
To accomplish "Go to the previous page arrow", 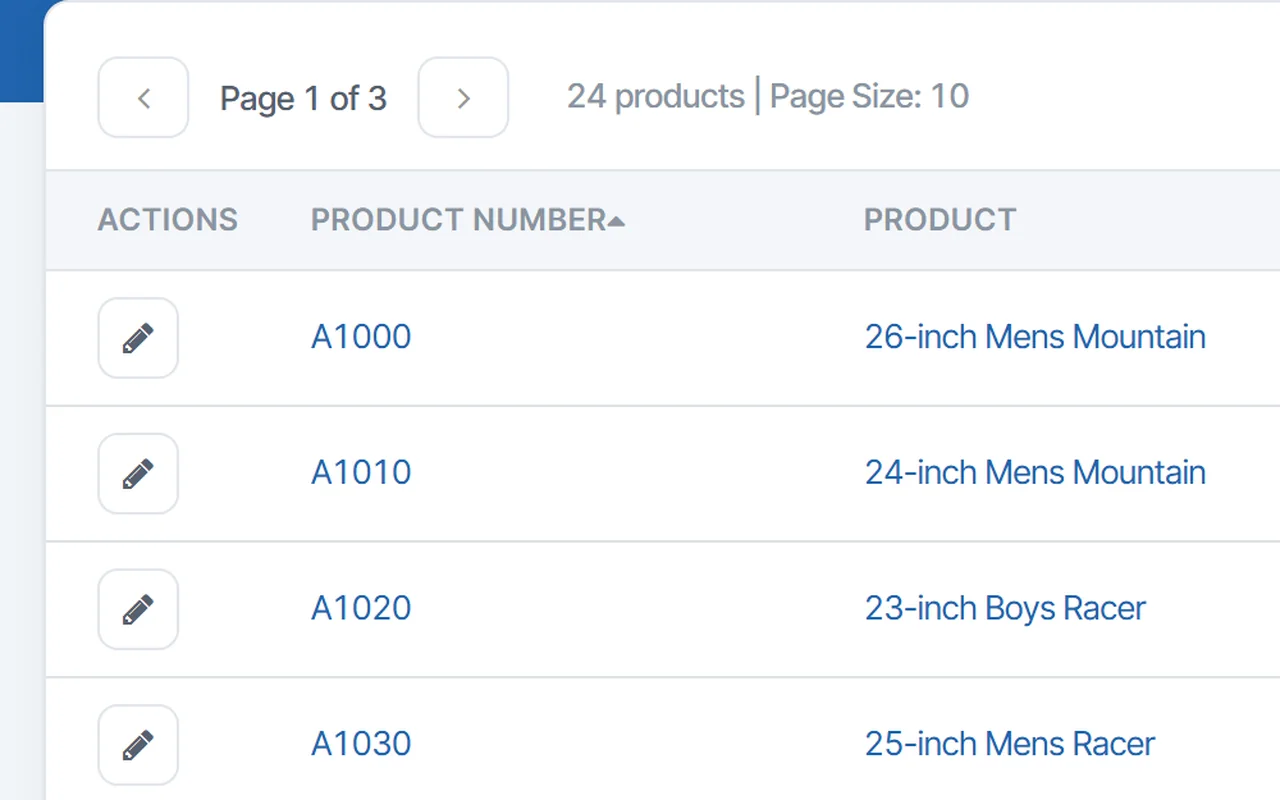I will (x=143, y=97).
